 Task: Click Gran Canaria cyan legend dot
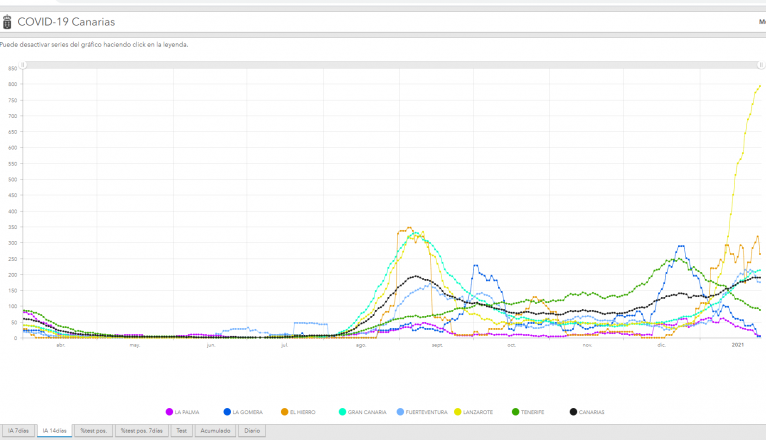click(x=342, y=412)
